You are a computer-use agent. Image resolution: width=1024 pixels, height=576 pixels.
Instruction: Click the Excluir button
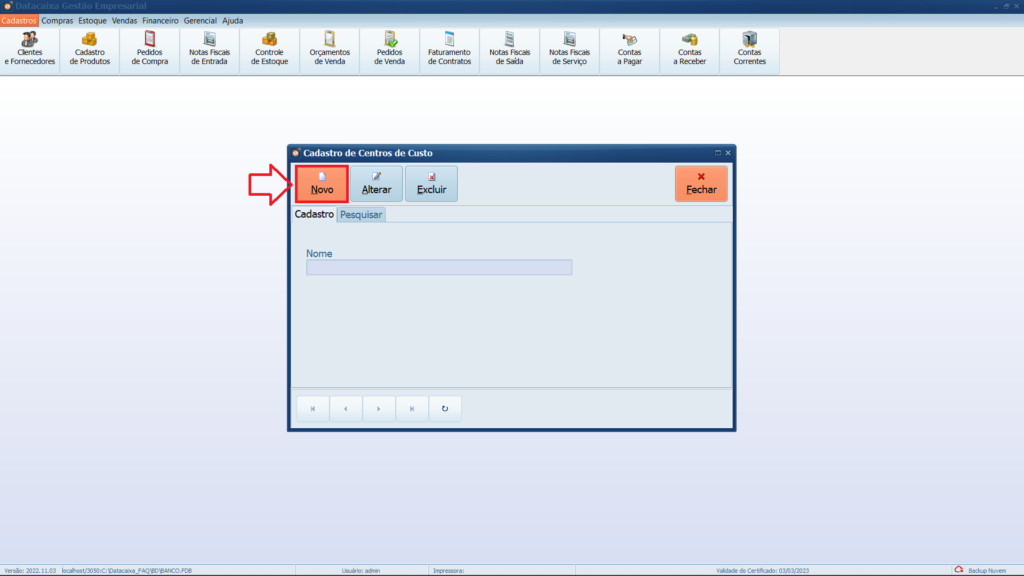point(432,184)
